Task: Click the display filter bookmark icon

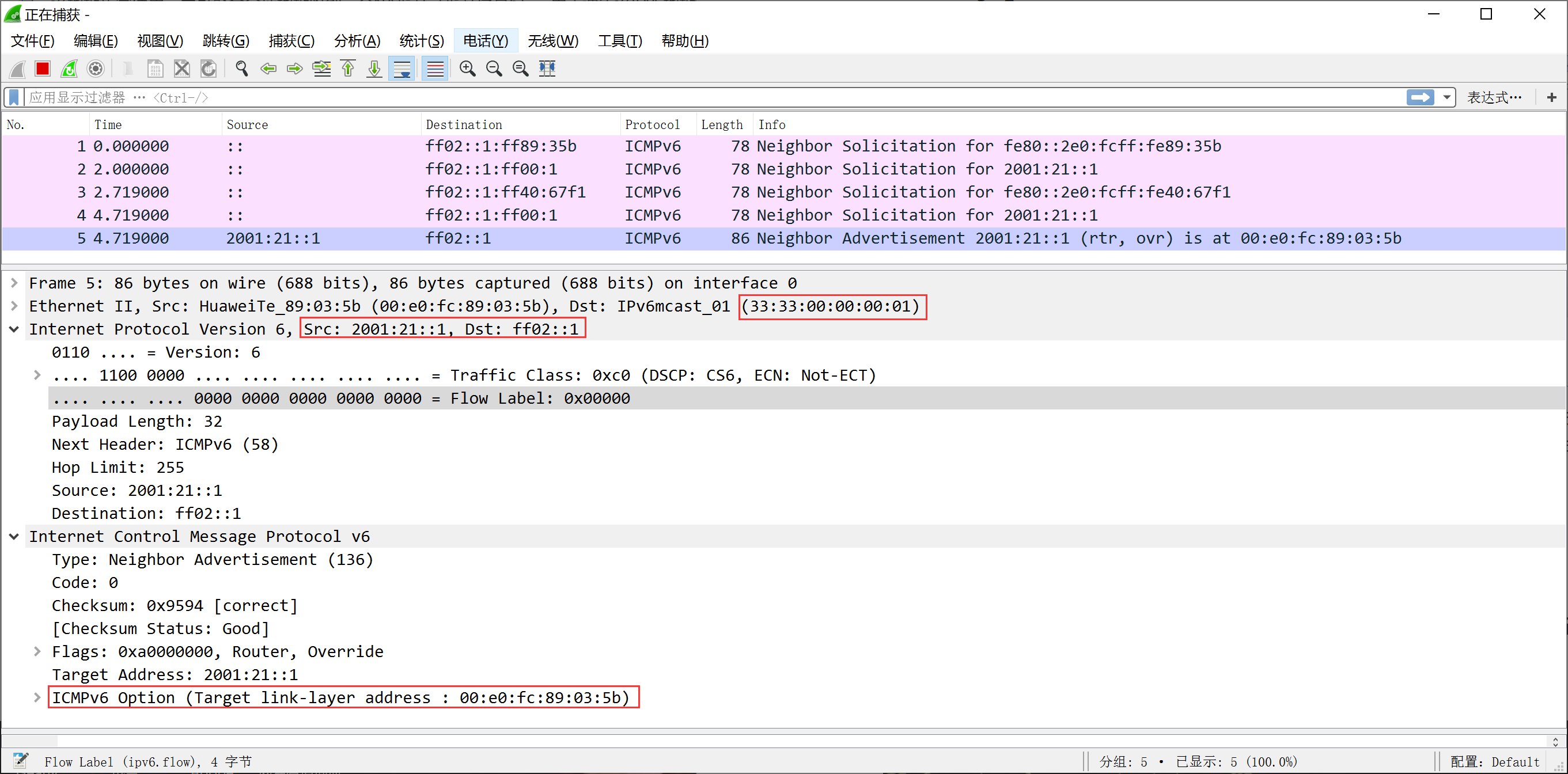Action: coord(14,97)
